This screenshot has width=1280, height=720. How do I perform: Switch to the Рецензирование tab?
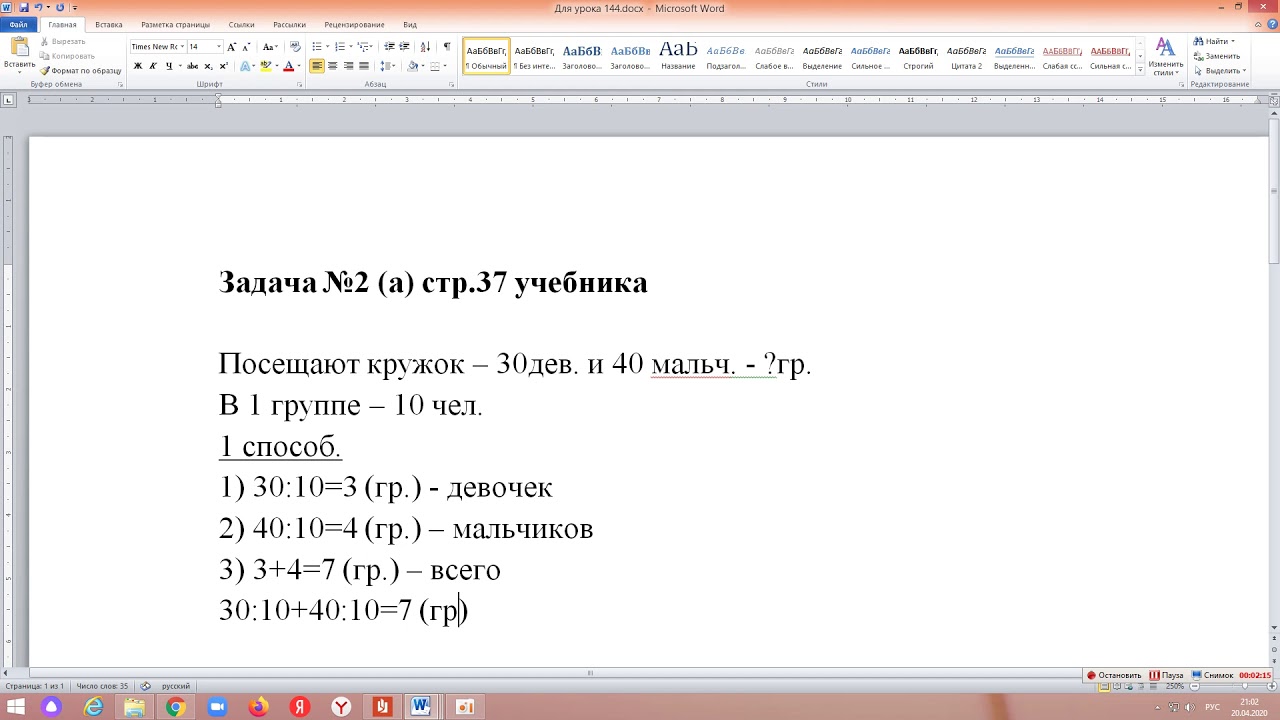[x=354, y=24]
